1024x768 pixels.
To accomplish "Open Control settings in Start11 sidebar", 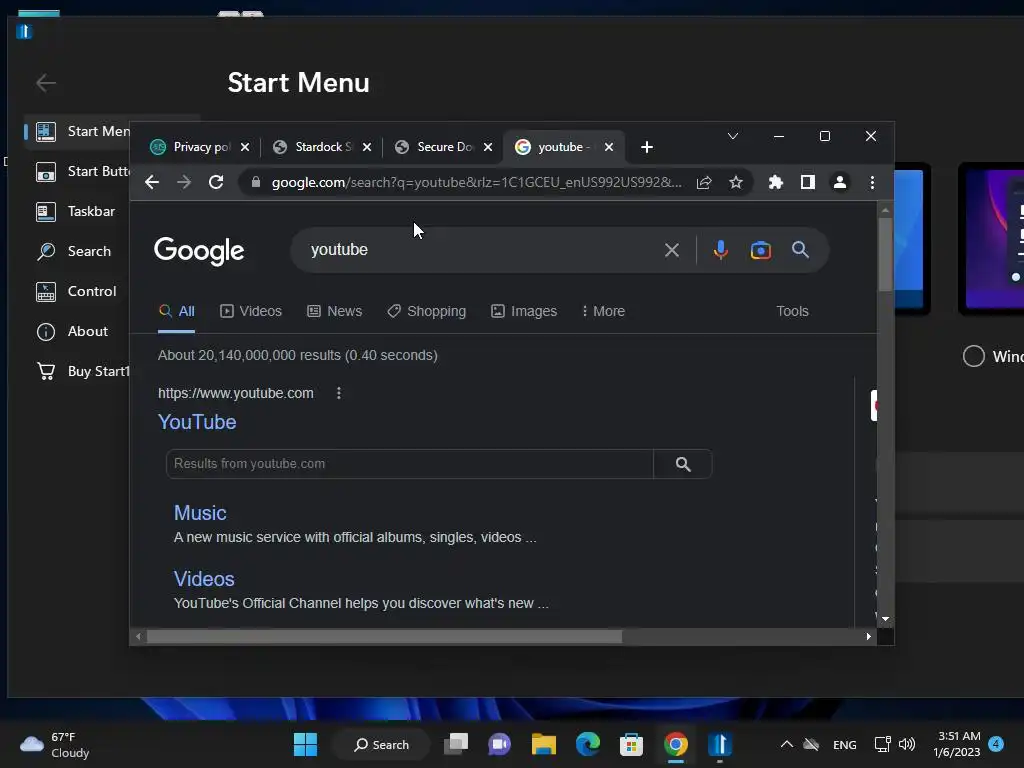I will tap(77, 291).
